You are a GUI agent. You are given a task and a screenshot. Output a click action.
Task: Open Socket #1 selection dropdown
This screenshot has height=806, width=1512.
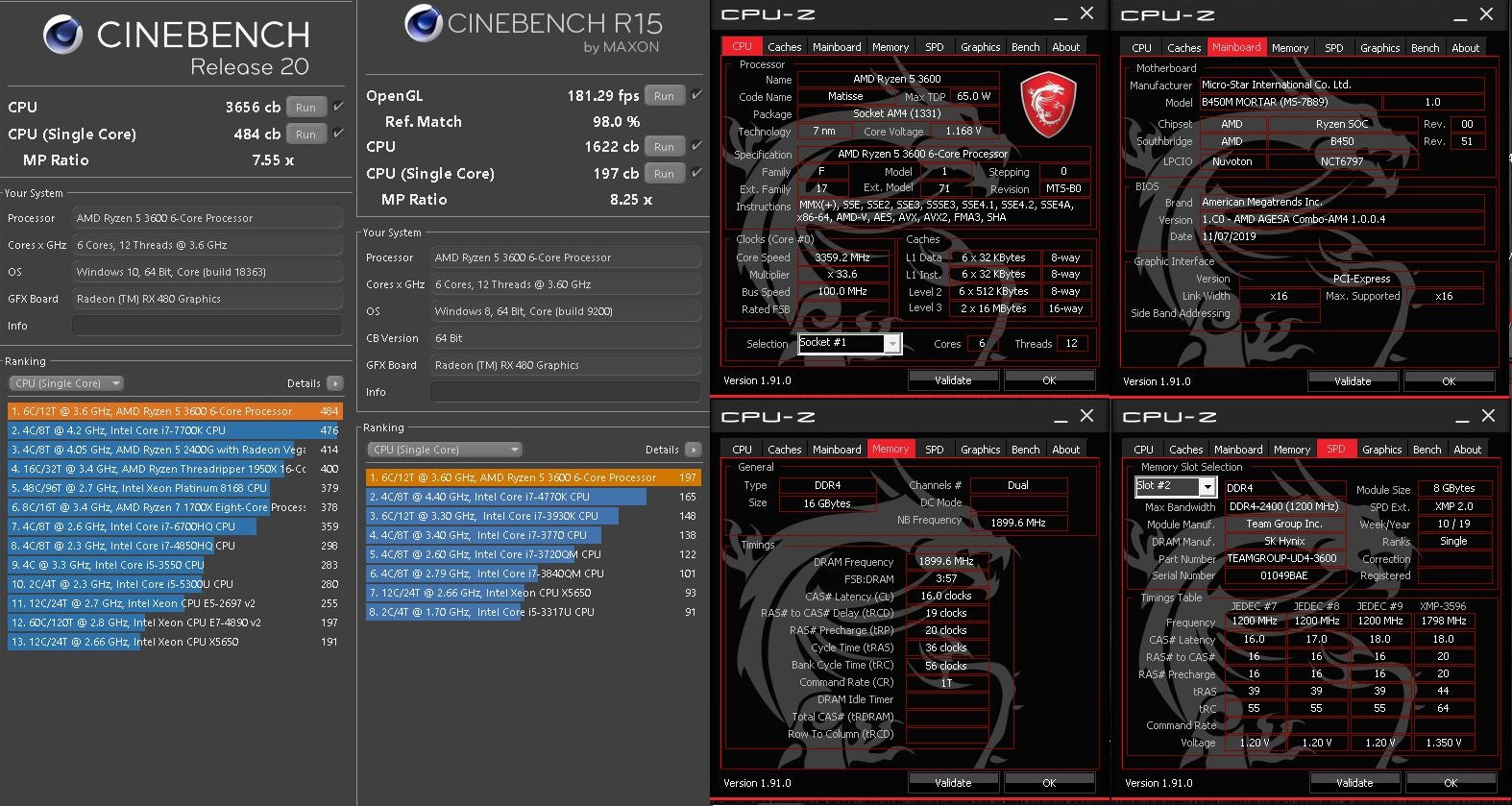pos(849,343)
